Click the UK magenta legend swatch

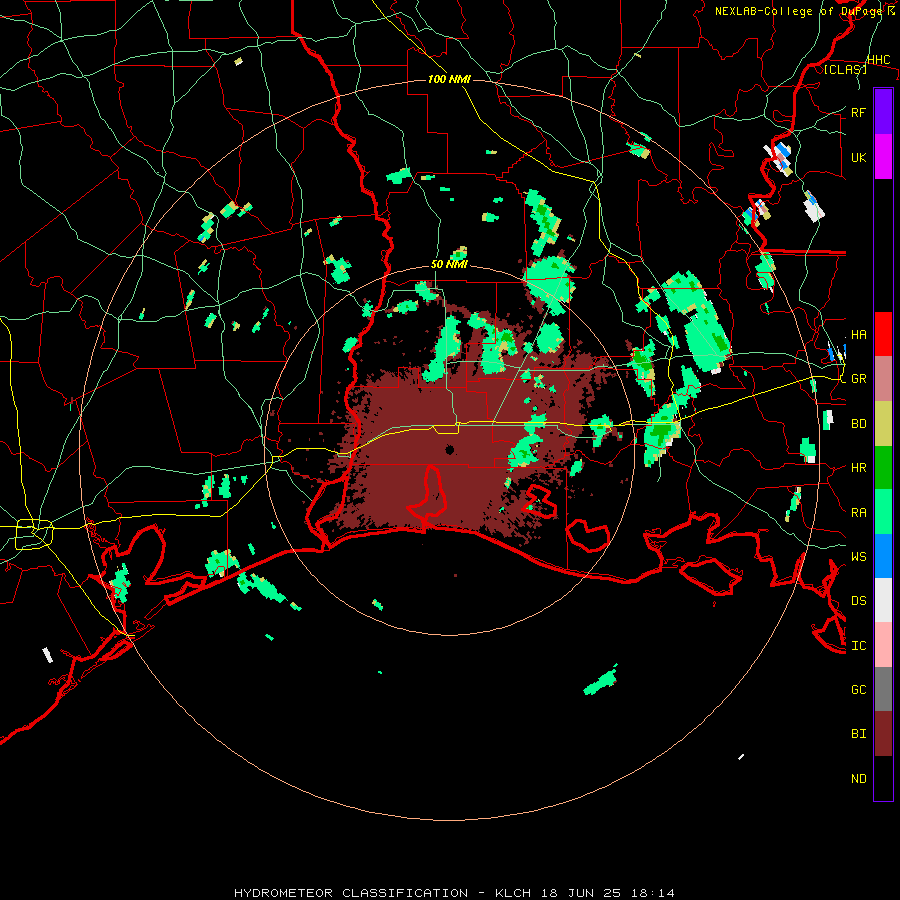coord(883,157)
